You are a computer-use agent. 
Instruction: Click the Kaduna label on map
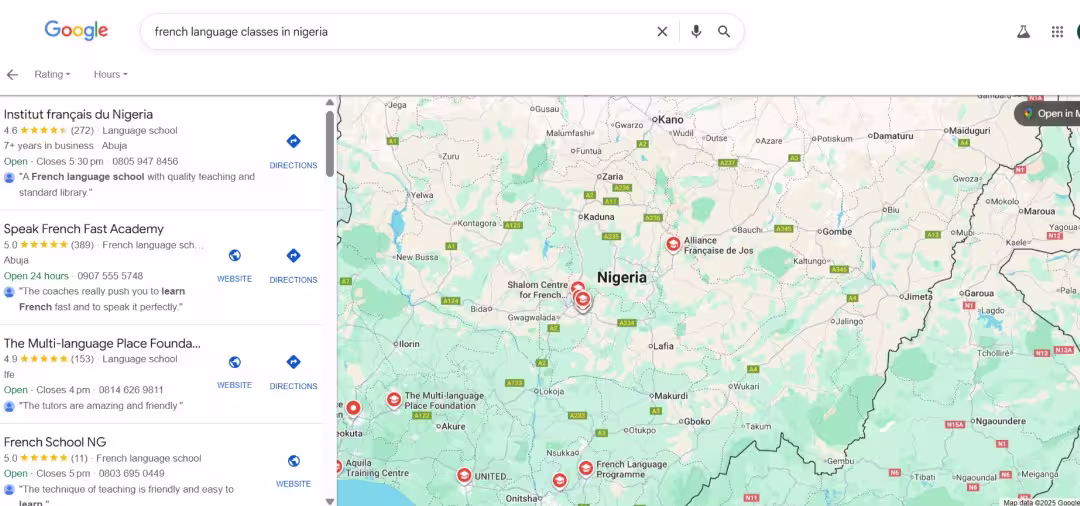pos(599,216)
